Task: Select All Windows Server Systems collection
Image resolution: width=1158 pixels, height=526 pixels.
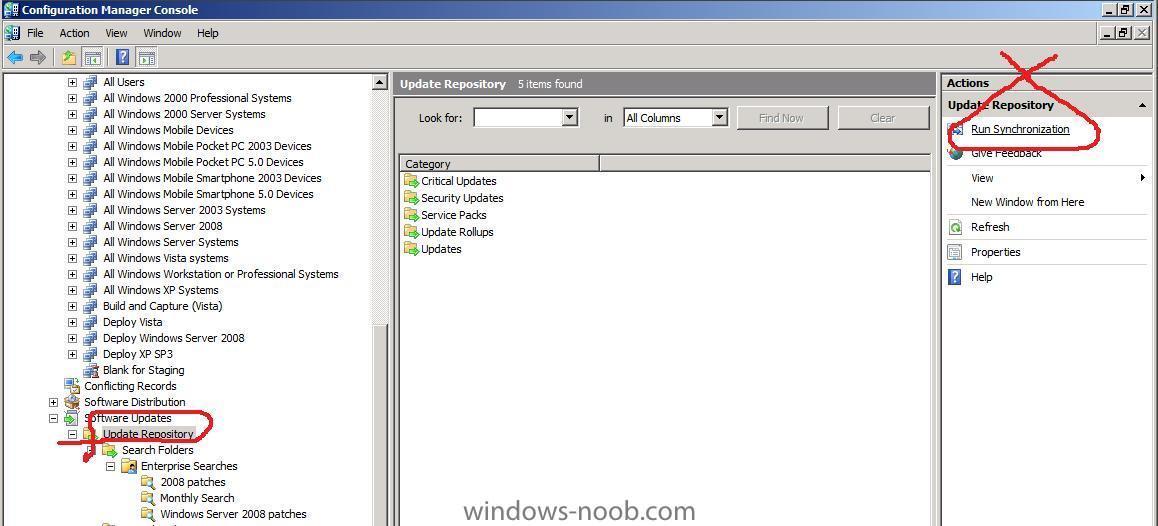Action: (171, 242)
